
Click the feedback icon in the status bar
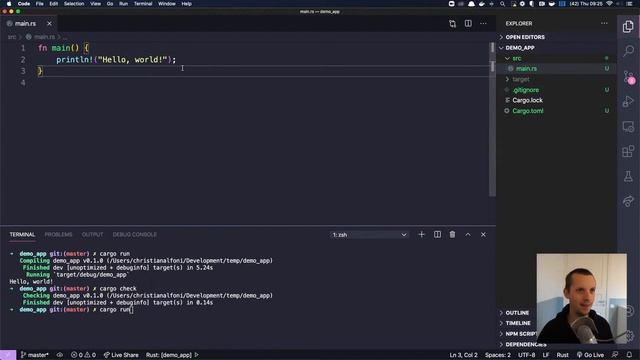coord(615,355)
